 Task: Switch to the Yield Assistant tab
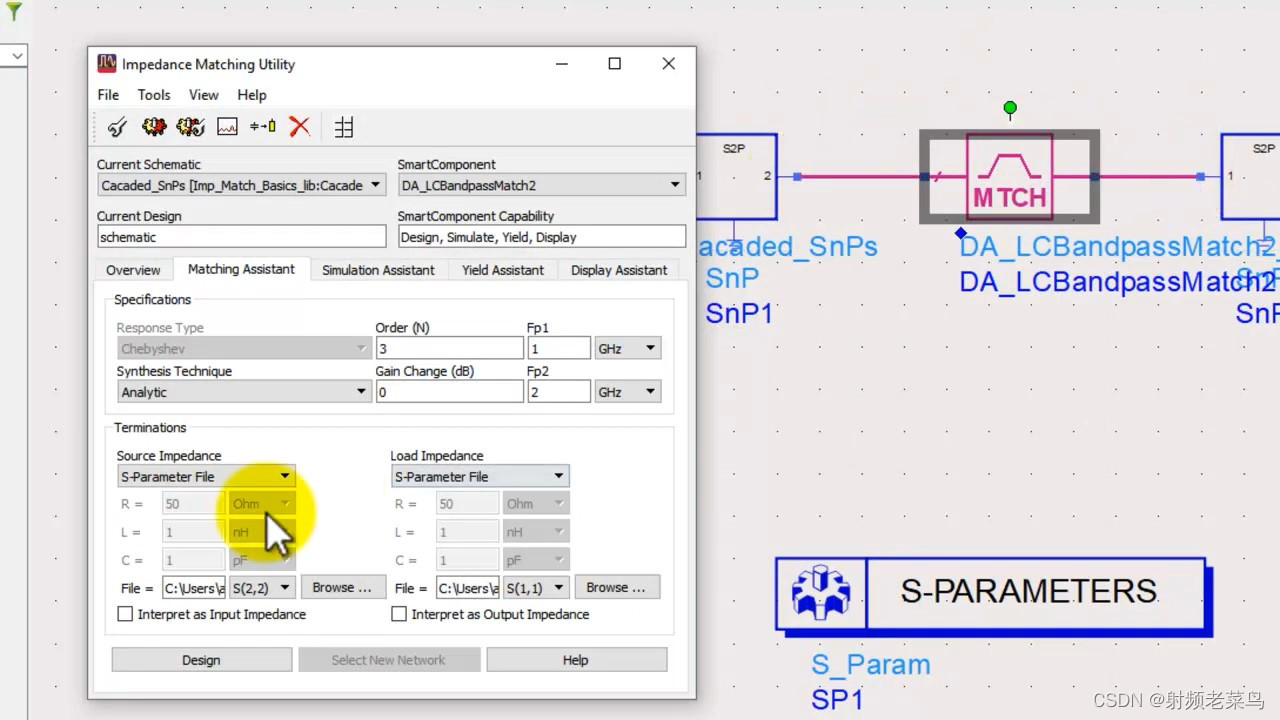click(x=503, y=270)
